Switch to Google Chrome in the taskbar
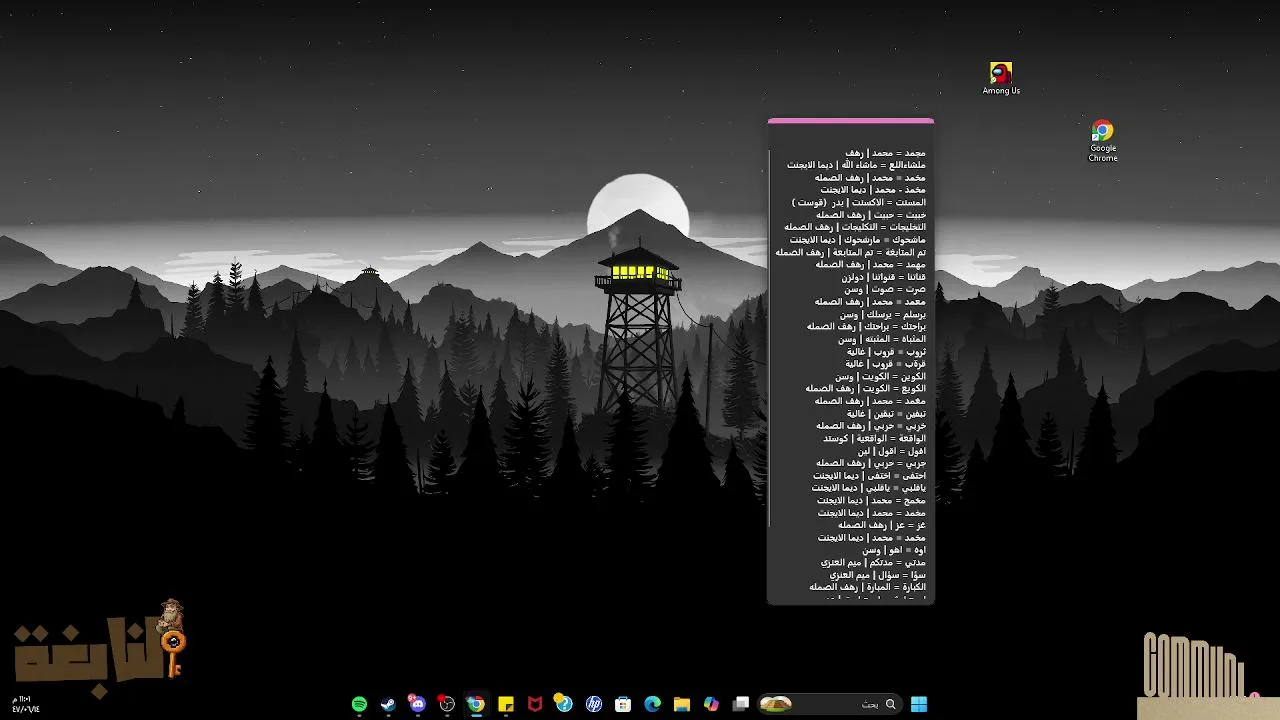The image size is (1280, 720). (x=476, y=704)
